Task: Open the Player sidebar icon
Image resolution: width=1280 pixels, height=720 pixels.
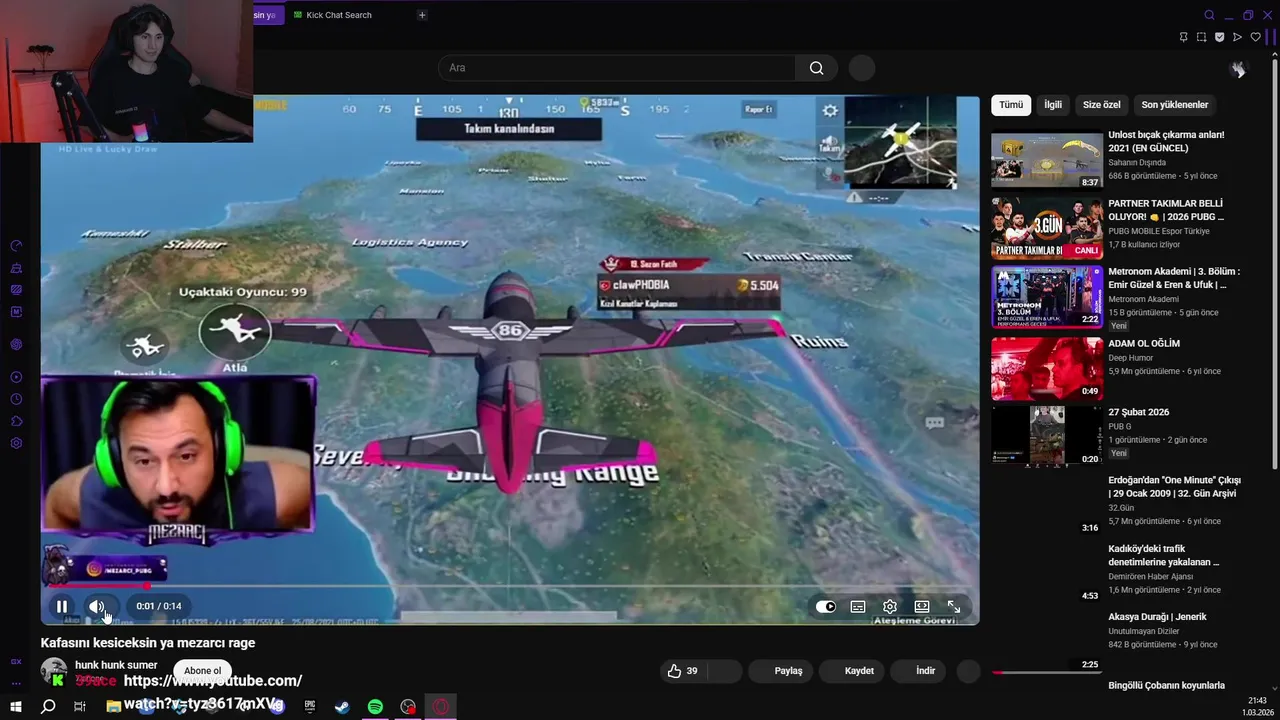Action: tap(16, 377)
